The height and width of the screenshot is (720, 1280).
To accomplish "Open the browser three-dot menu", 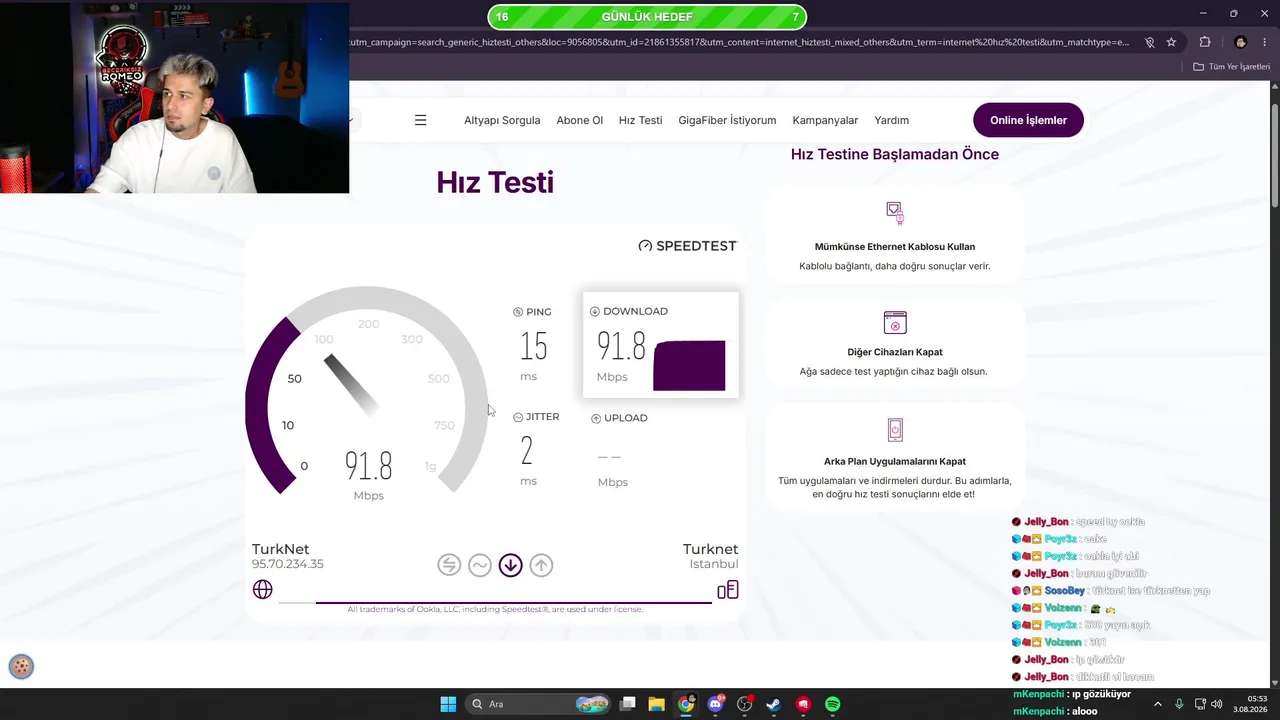I will (x=1265, y=42).
